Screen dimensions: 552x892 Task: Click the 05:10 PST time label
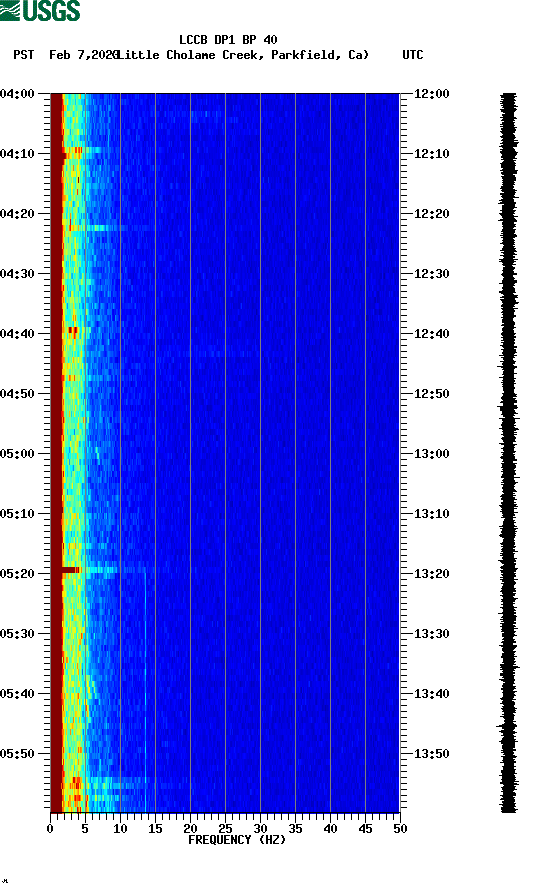[18, 514]
